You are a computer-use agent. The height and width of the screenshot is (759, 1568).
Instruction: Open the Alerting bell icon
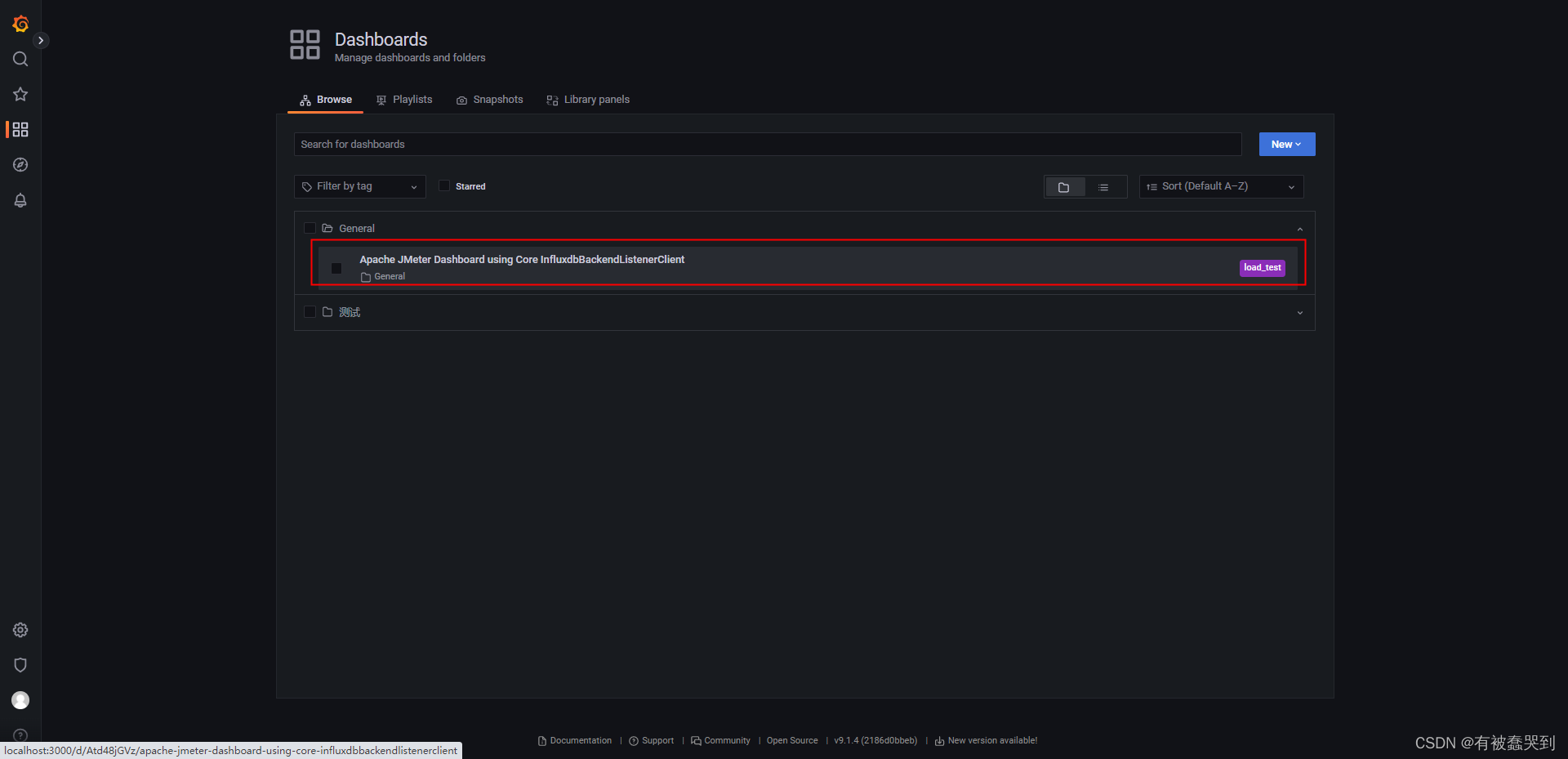point(20,200)
